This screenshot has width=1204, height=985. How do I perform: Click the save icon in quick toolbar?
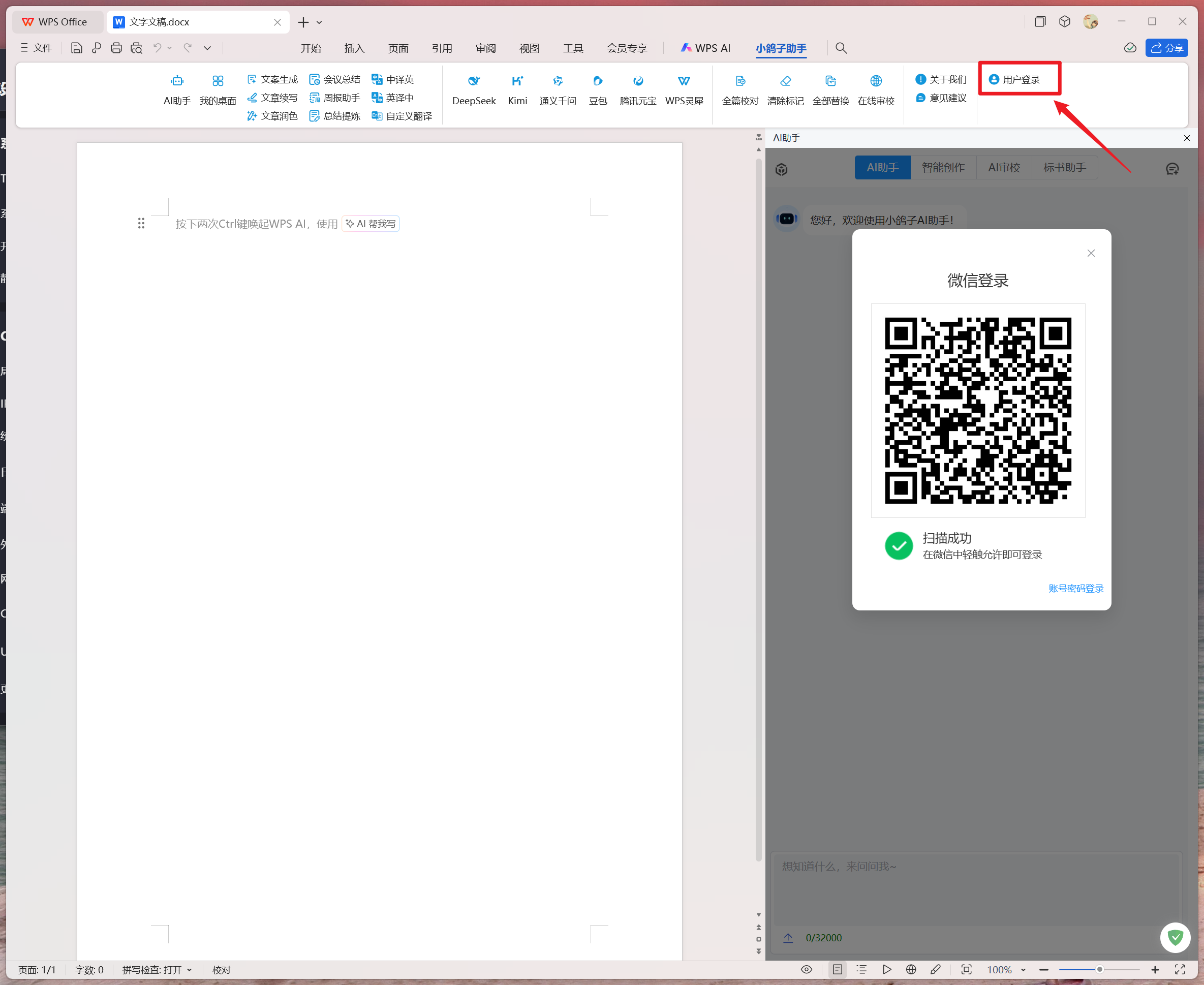pos(76,48)
